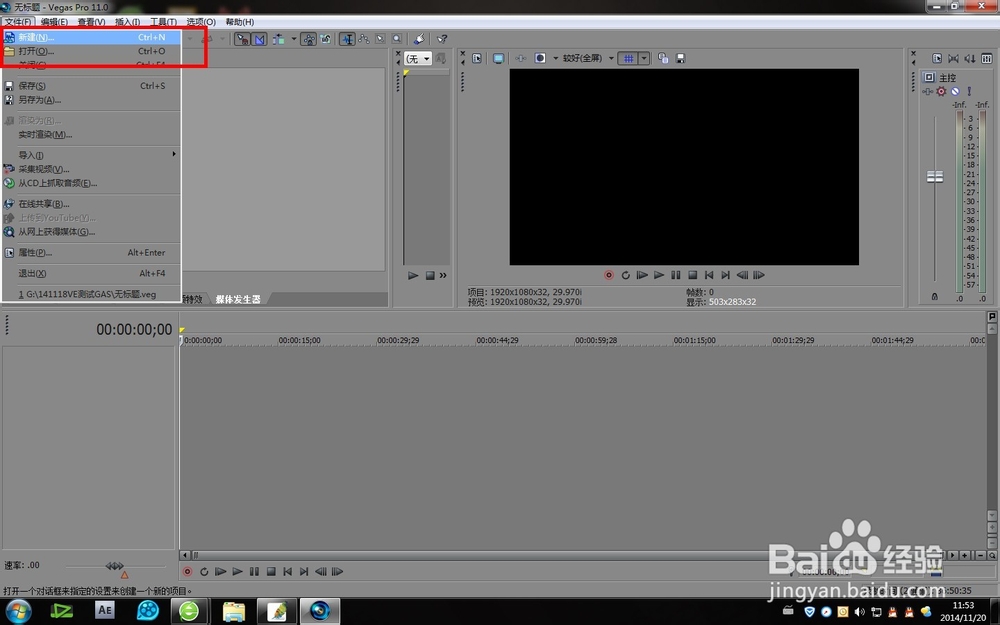1000x625 pixels.
Task: Choose 退出(X) to exit Vegas
Action: [91, 273]
